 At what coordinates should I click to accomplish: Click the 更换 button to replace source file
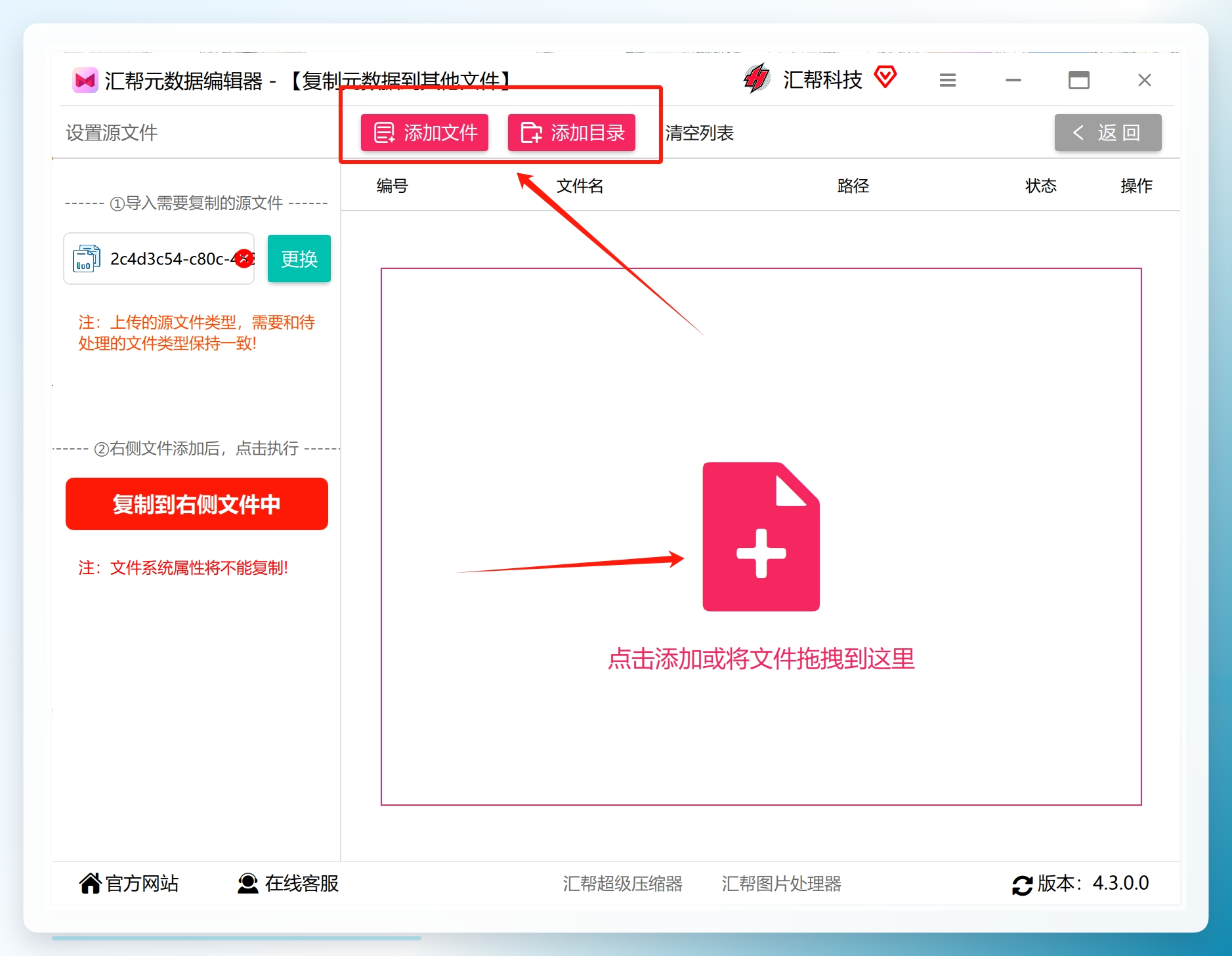(x=299, y=259)
